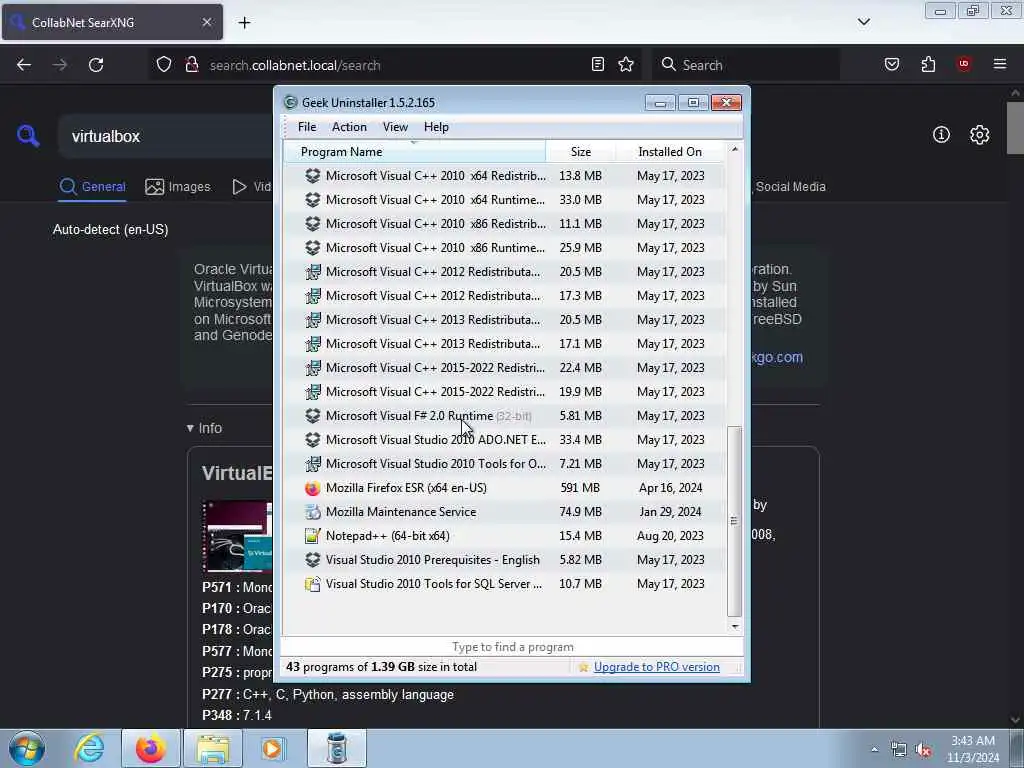Show hidden system tray icons
This screenshot has height=768, width=1024.
pyautogui.click(x=874, y=750)
